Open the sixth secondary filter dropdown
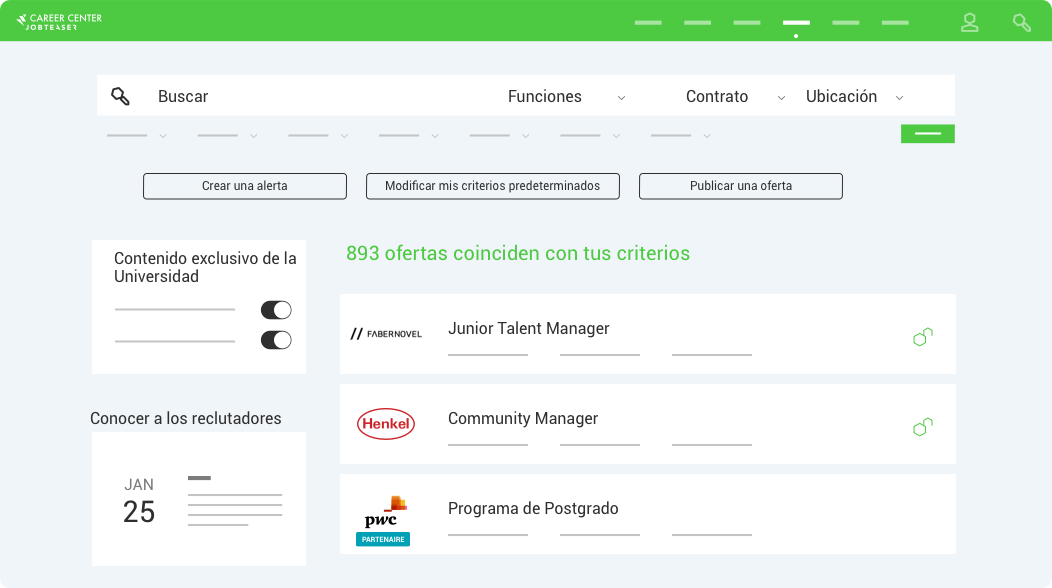Screen dimensions: 1052x588 coord(590,136)
